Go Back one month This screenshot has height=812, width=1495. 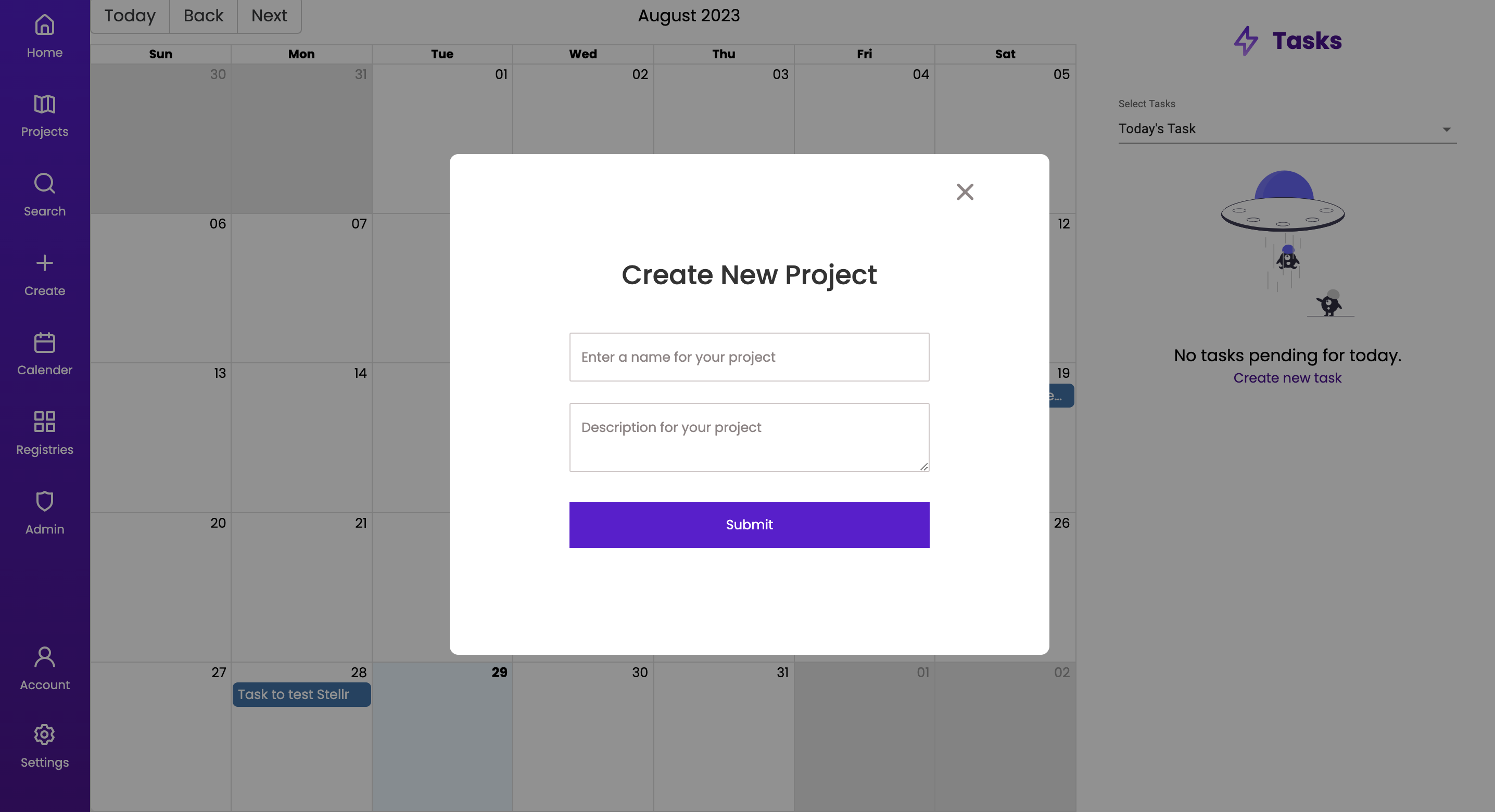coord(203,16)
